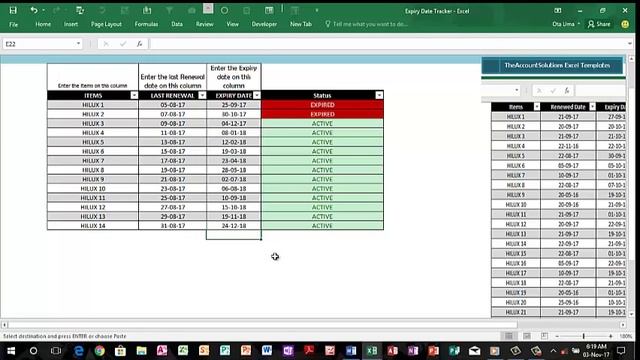
Task: Click the horizontal scrollbar of the sheet
Action: tap(263, 325)
